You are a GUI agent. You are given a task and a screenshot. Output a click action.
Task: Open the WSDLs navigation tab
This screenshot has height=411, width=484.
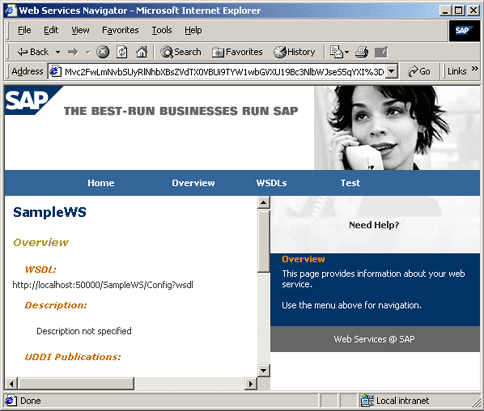(x=271, y=183)
